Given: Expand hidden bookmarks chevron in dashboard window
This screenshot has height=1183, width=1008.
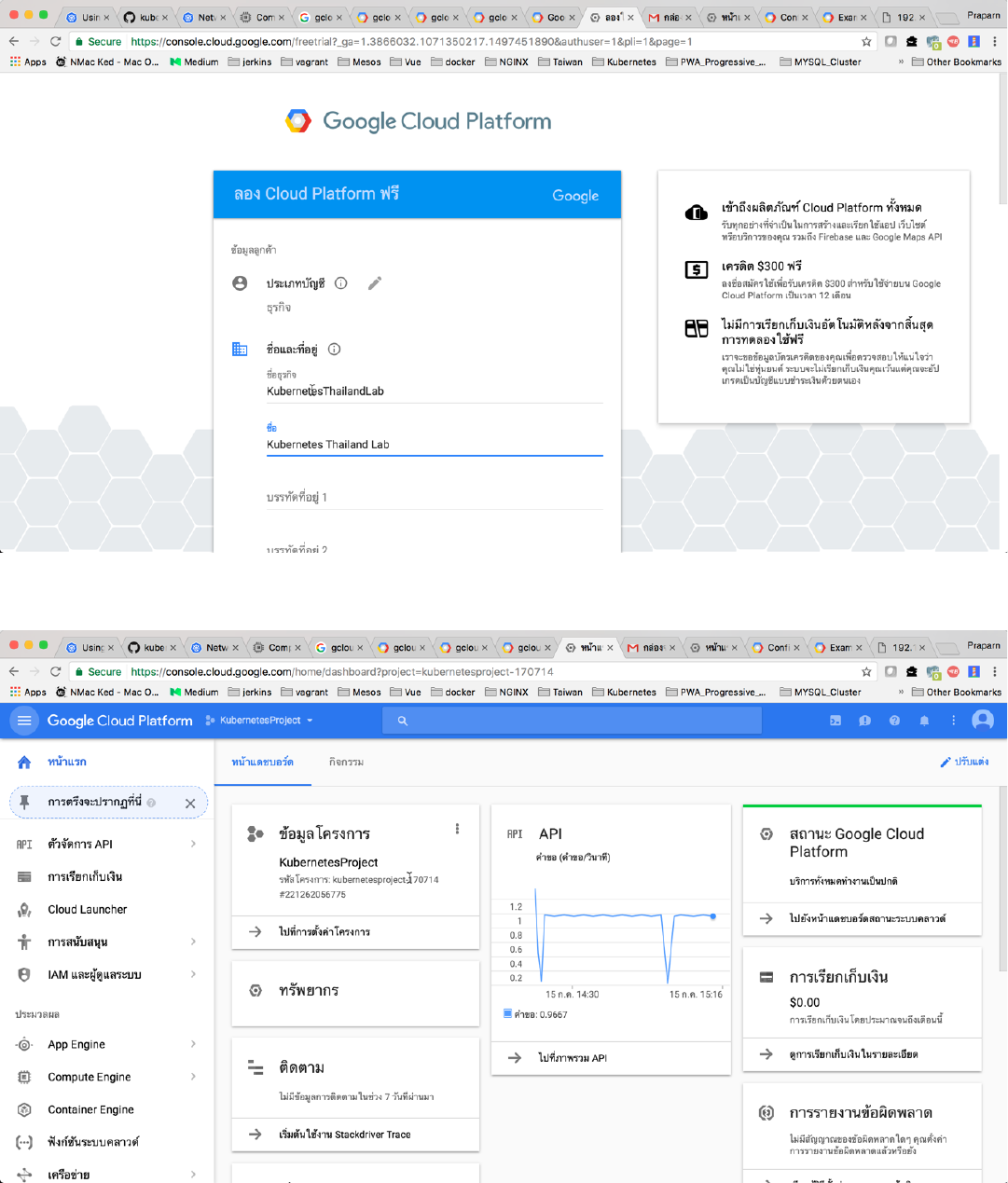Looking at the screenshot, I should tap(901, 693).
